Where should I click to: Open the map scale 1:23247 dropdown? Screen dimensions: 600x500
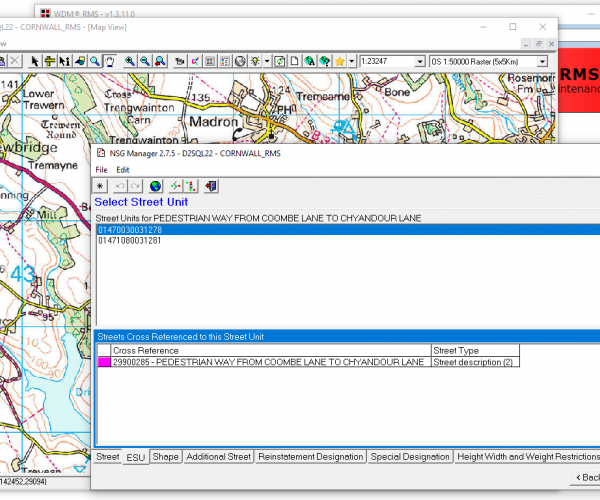(x=418, y=61)
